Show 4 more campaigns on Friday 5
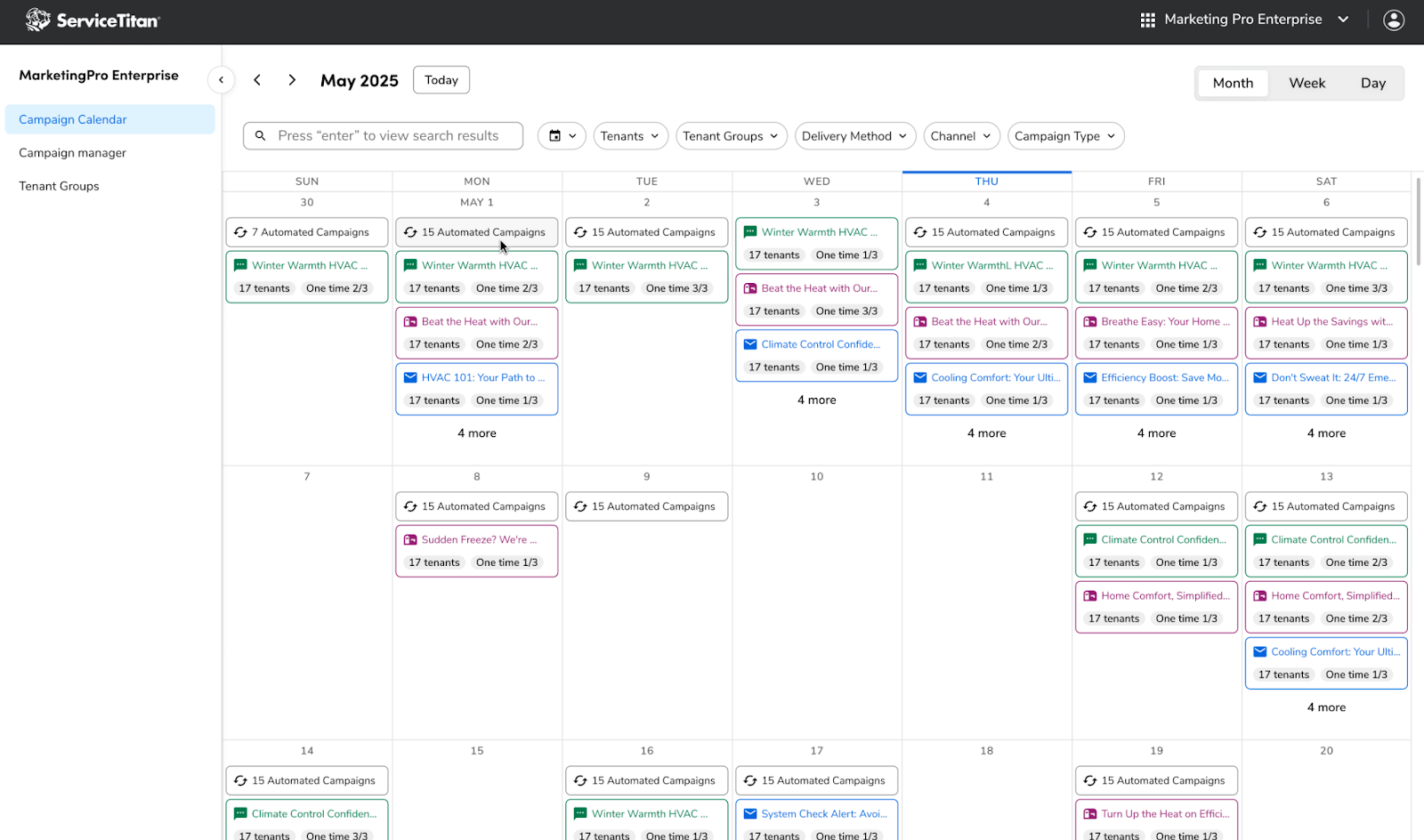 (x=1157, y=433)
